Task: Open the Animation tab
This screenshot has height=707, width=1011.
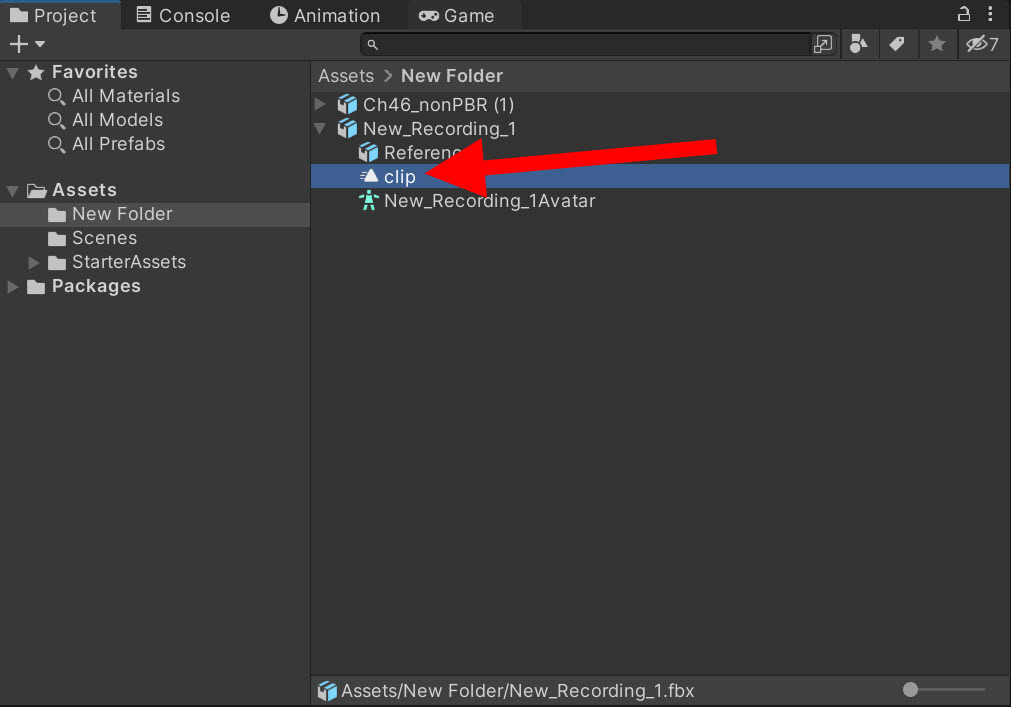Action: pos(324,15)
